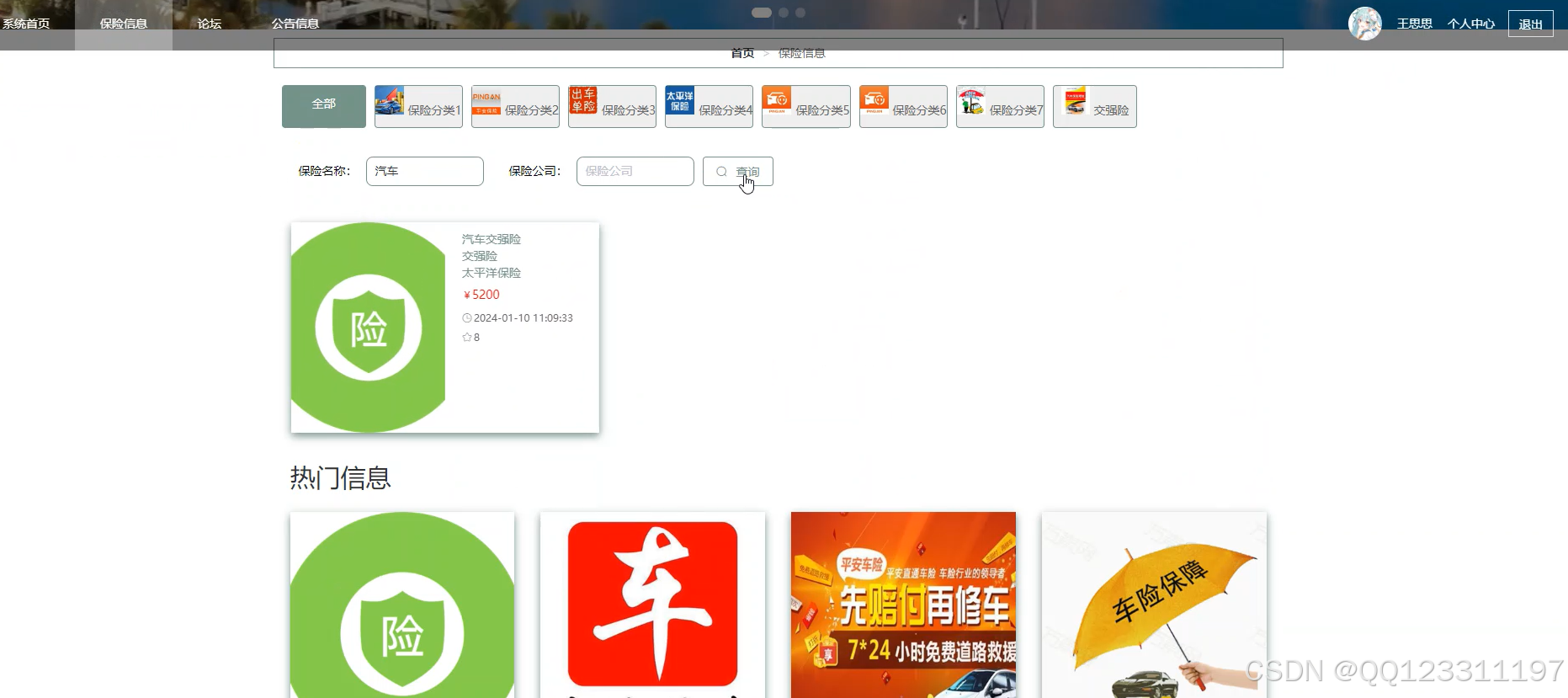The image size is (1568, 698).
Task: Click the 退出 logout button
Action: (1530, 24)
